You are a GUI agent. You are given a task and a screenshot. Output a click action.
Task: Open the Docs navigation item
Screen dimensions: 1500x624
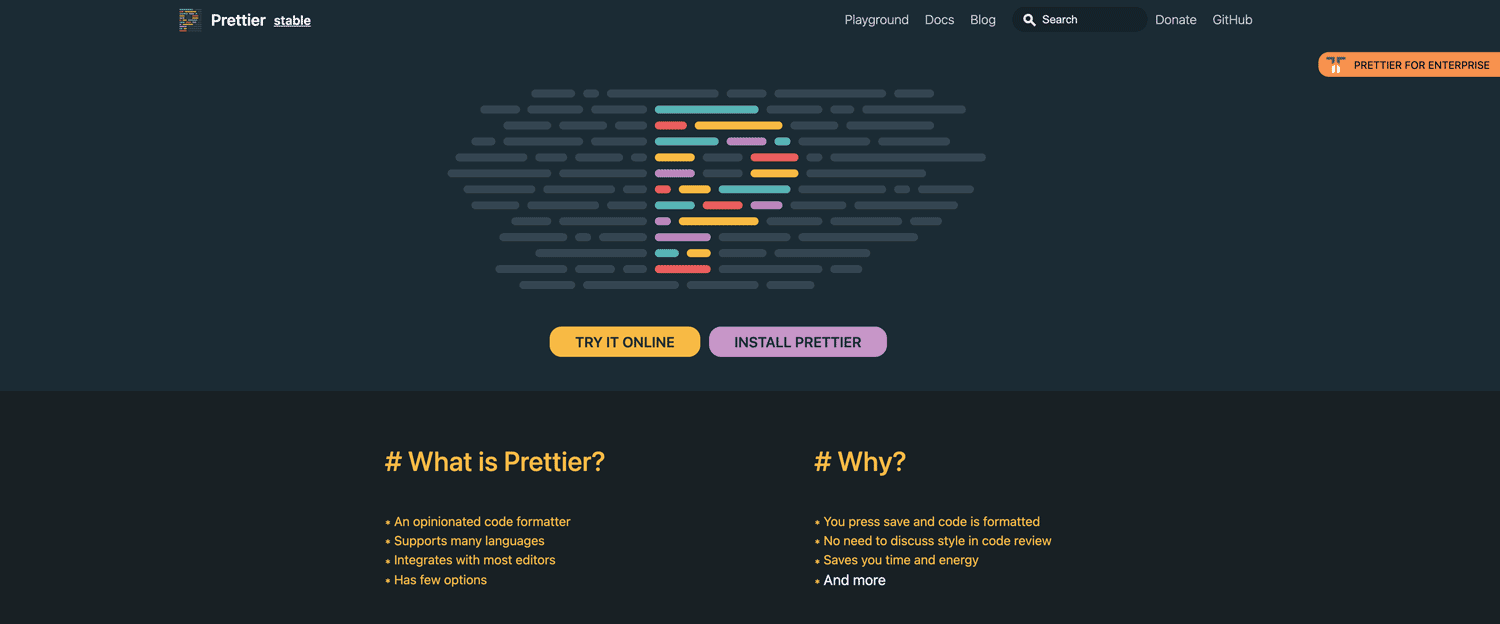(x=939, y=20)
